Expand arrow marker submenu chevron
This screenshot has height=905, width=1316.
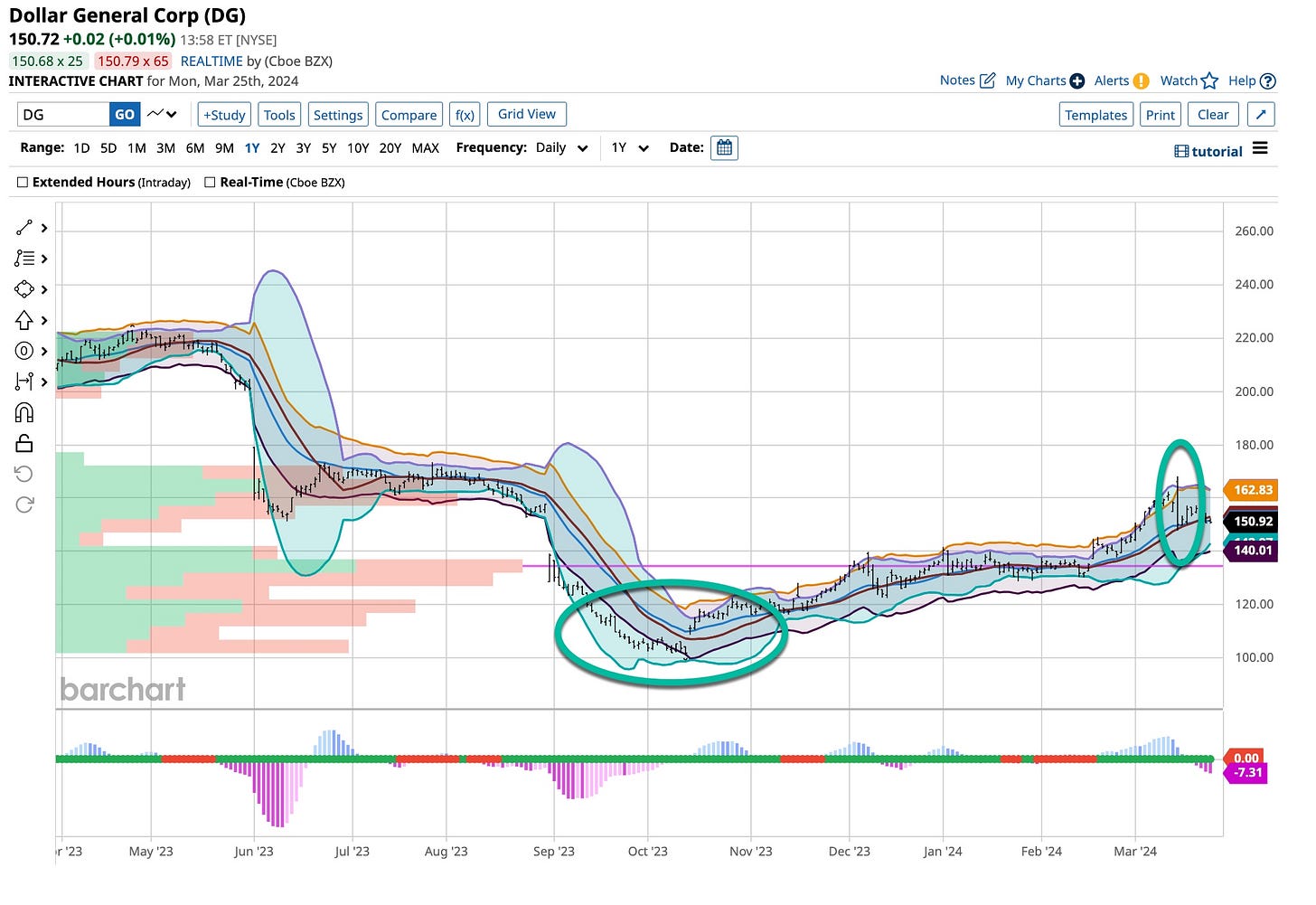click(x=44, y=321)
